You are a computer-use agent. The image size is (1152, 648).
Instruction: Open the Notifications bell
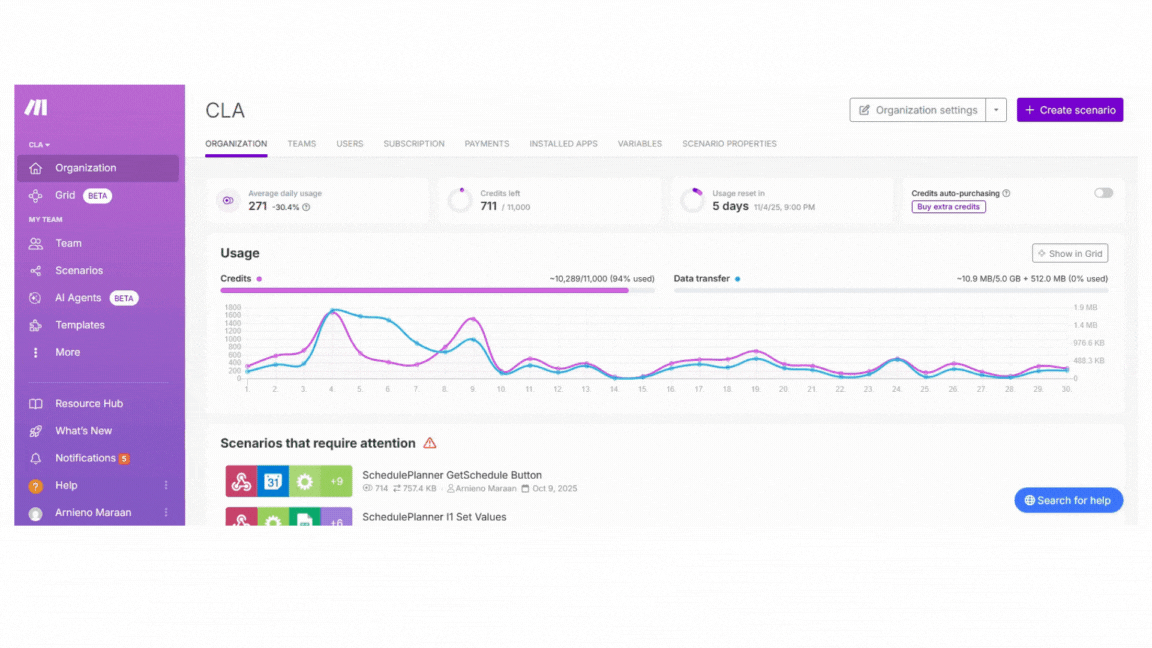[x=36, y=458]
